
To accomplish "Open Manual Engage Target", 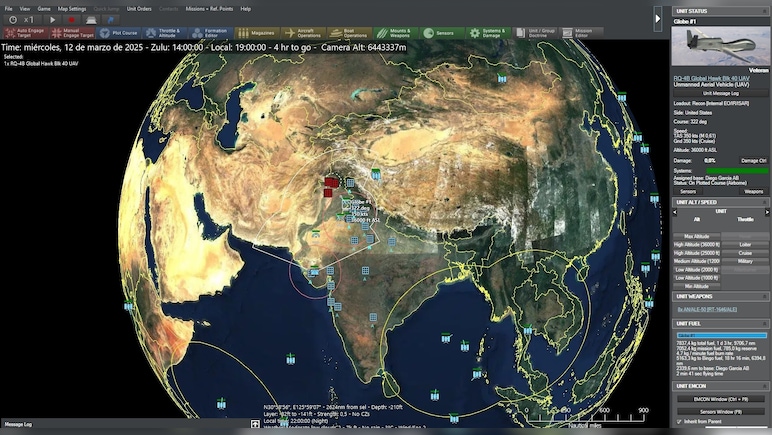I will (x=72, y=33).
